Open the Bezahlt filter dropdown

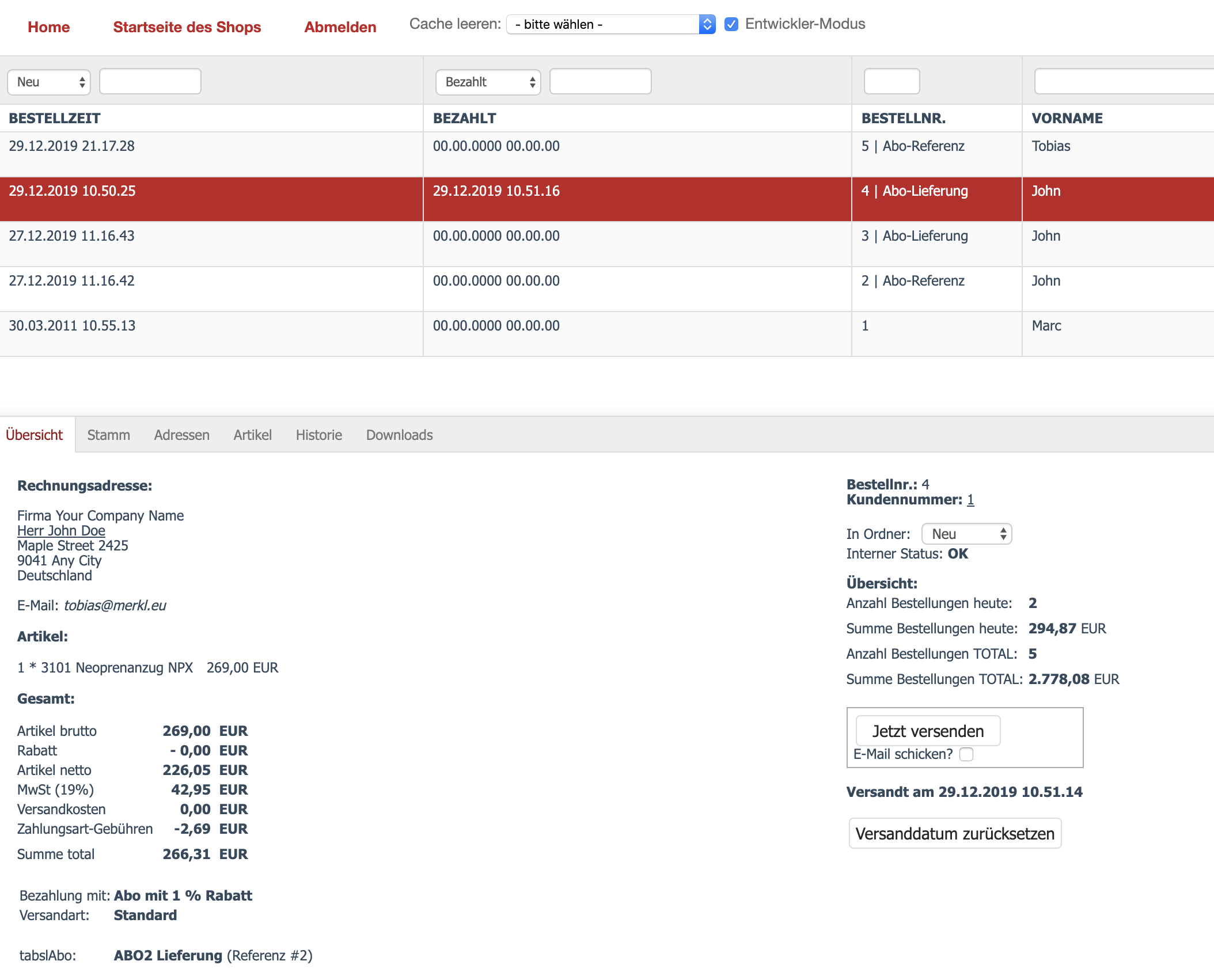click(x=488, y=82)
